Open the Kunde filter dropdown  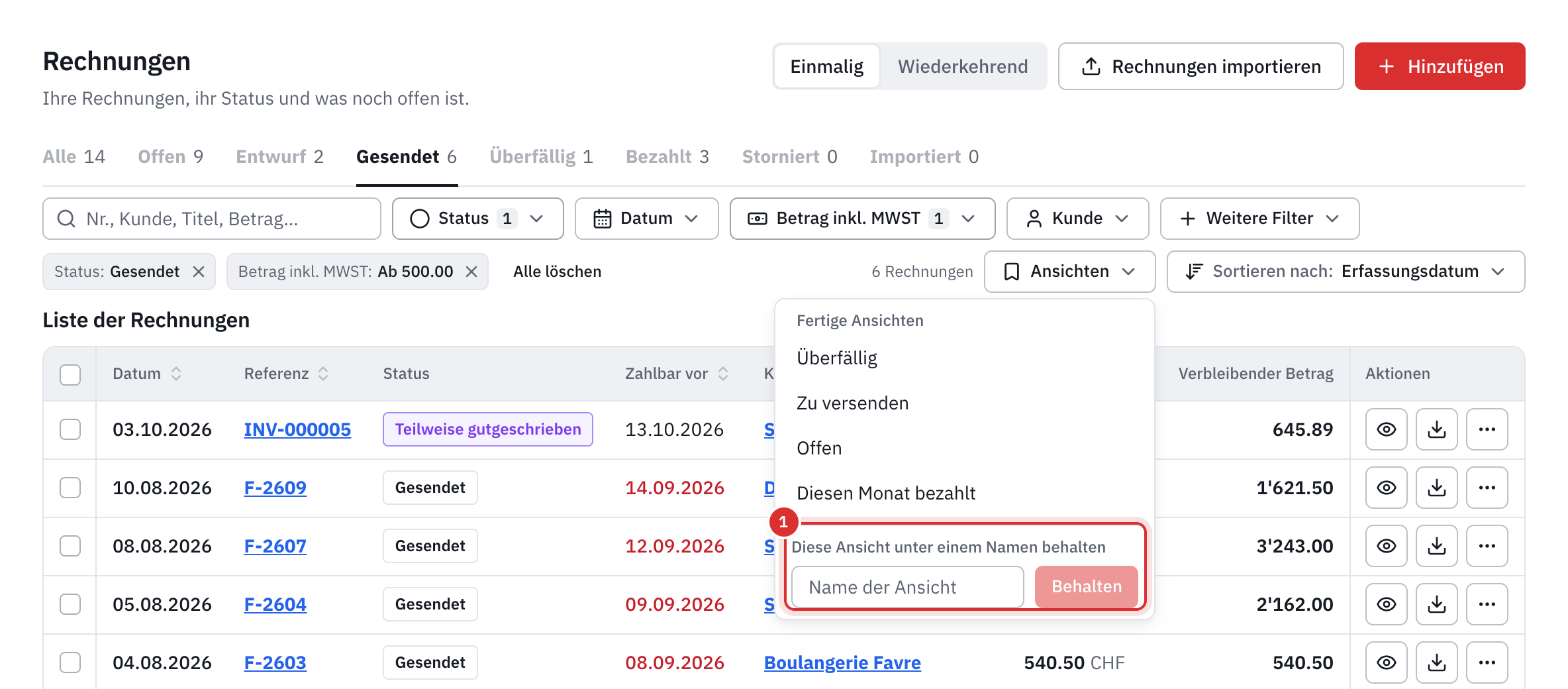tap(1077, 219)
